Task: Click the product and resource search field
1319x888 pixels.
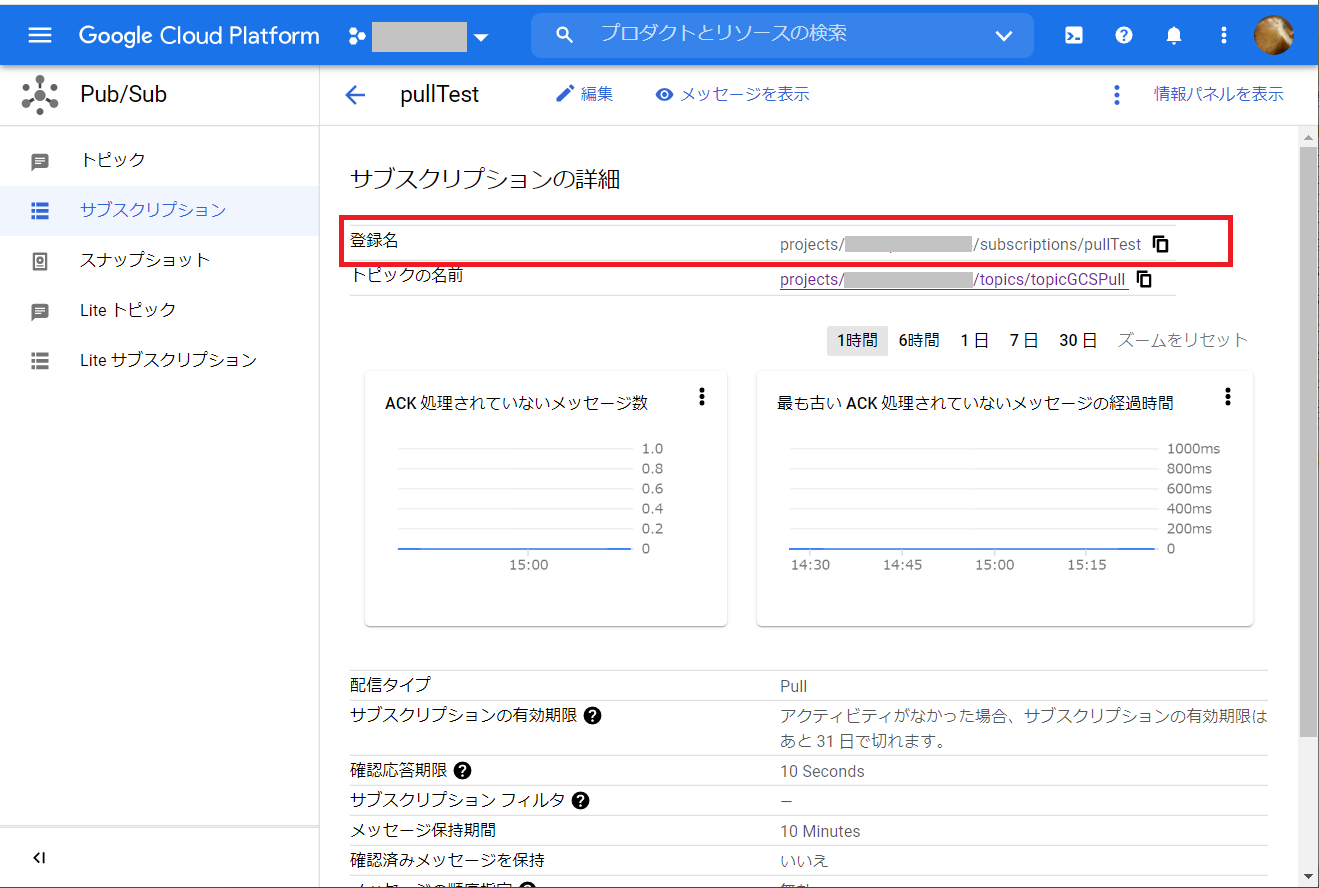Action: [782, 35]
